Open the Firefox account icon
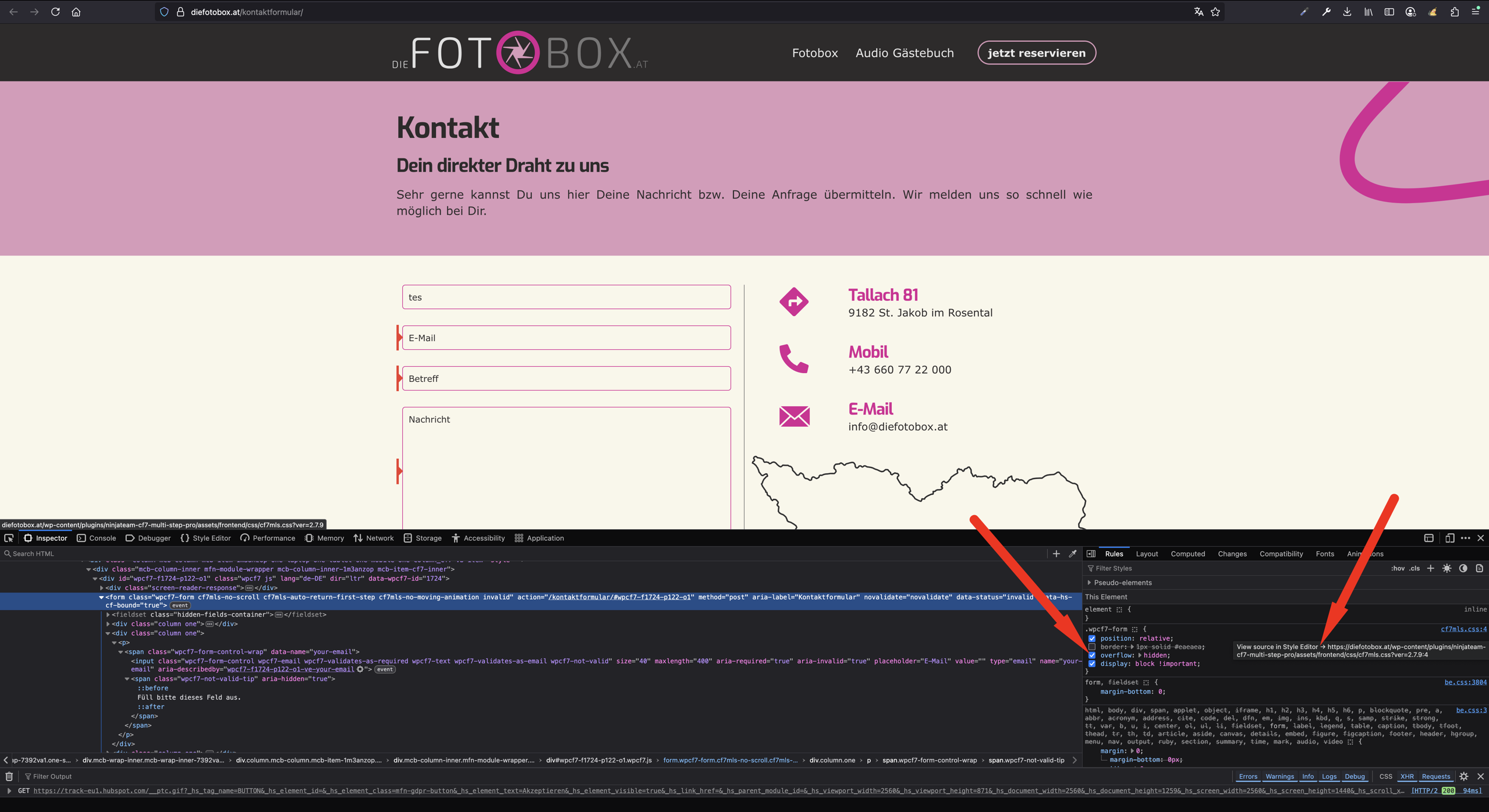1489x812 pixels. (1410, 12)
